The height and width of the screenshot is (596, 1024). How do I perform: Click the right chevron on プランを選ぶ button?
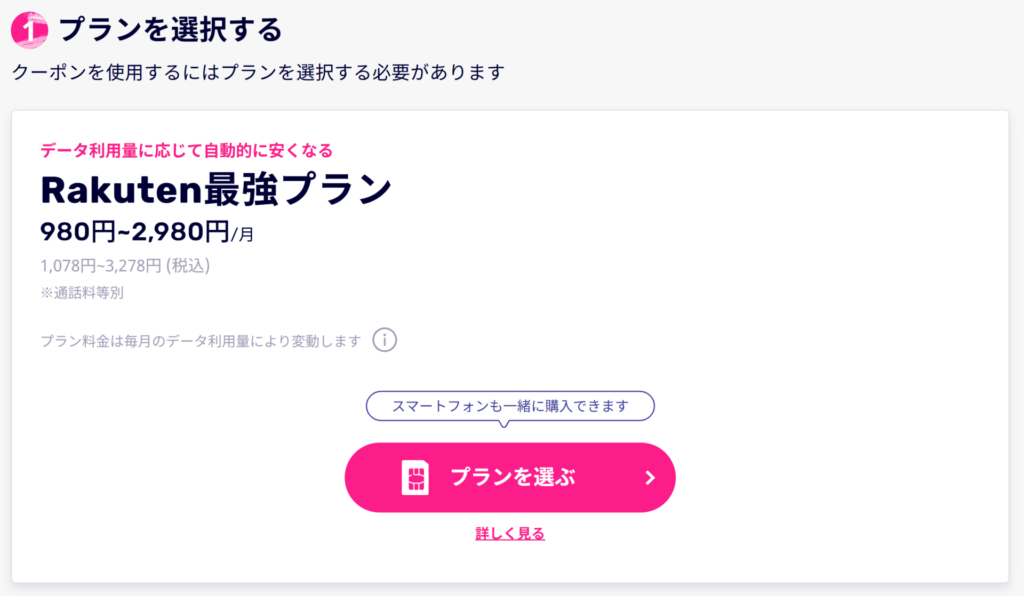point(650,478)
